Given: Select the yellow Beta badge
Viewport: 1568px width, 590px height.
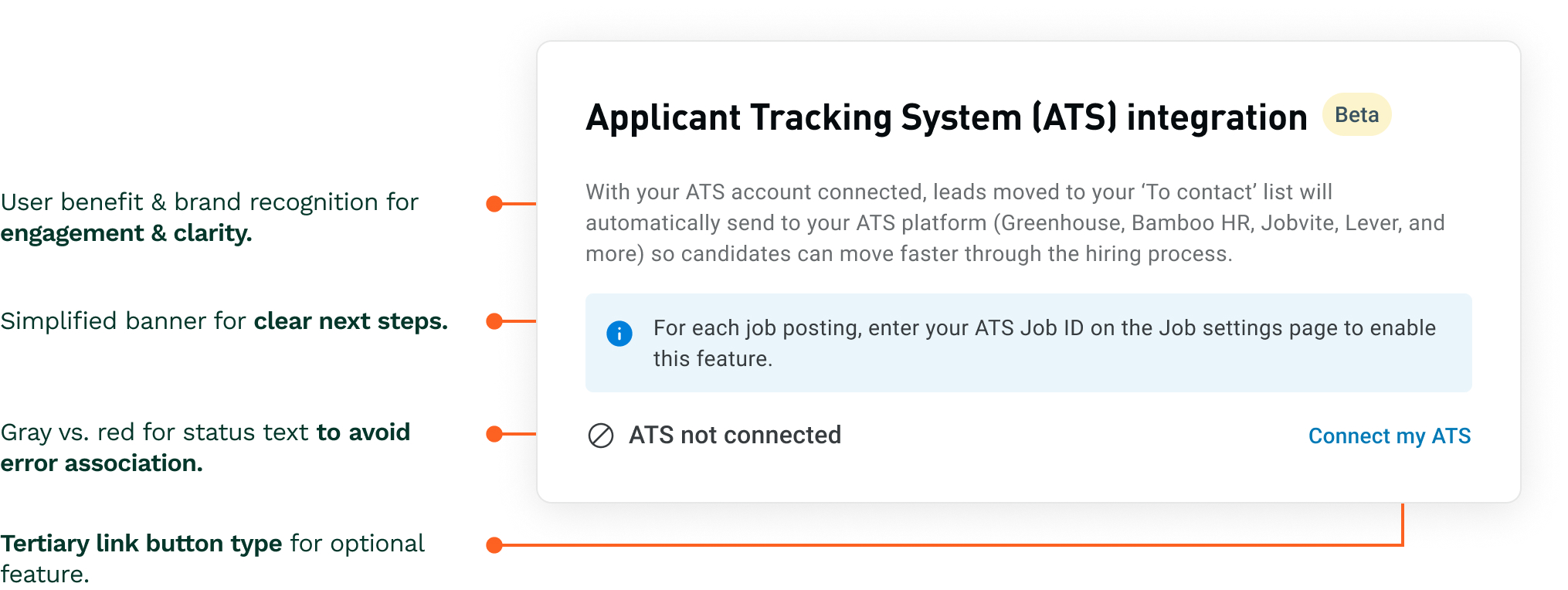Looking at the screenshot, I should click(1356, 115).
